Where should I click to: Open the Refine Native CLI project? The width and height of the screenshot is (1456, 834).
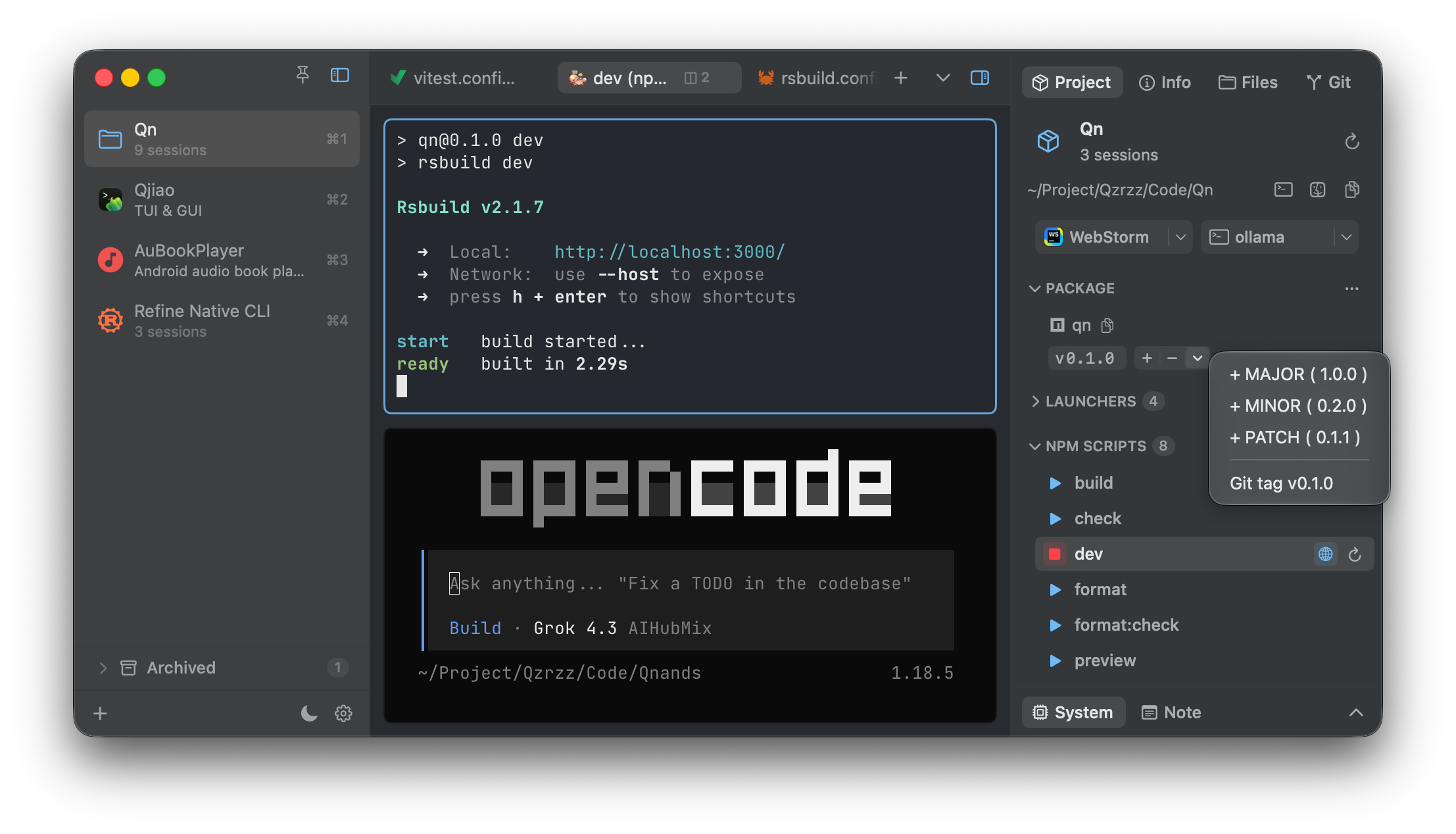pos(222,320)
